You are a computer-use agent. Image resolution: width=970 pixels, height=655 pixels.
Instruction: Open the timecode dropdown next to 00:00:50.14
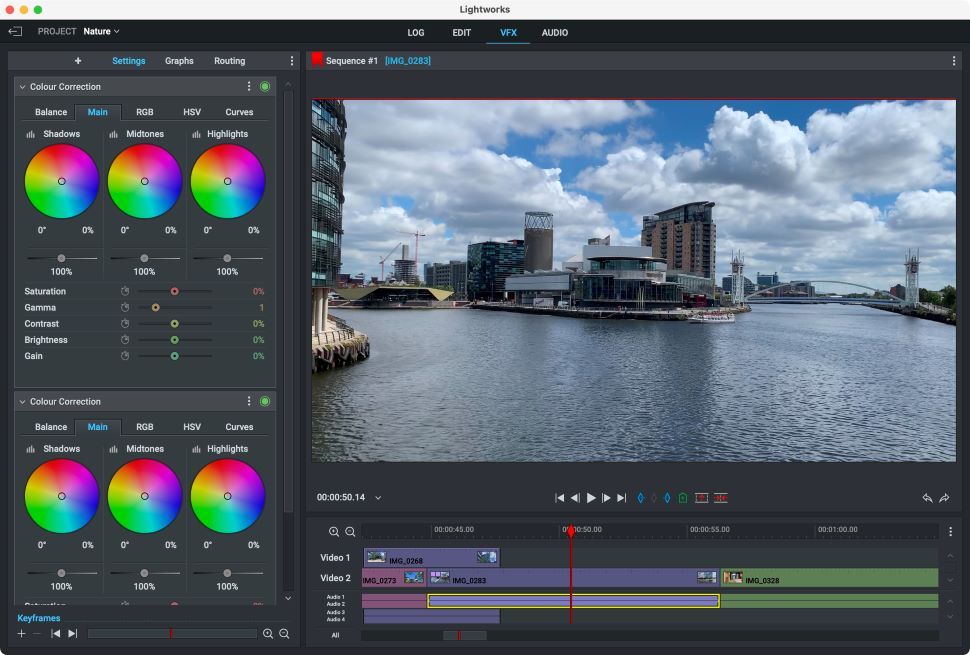point(378,497)
